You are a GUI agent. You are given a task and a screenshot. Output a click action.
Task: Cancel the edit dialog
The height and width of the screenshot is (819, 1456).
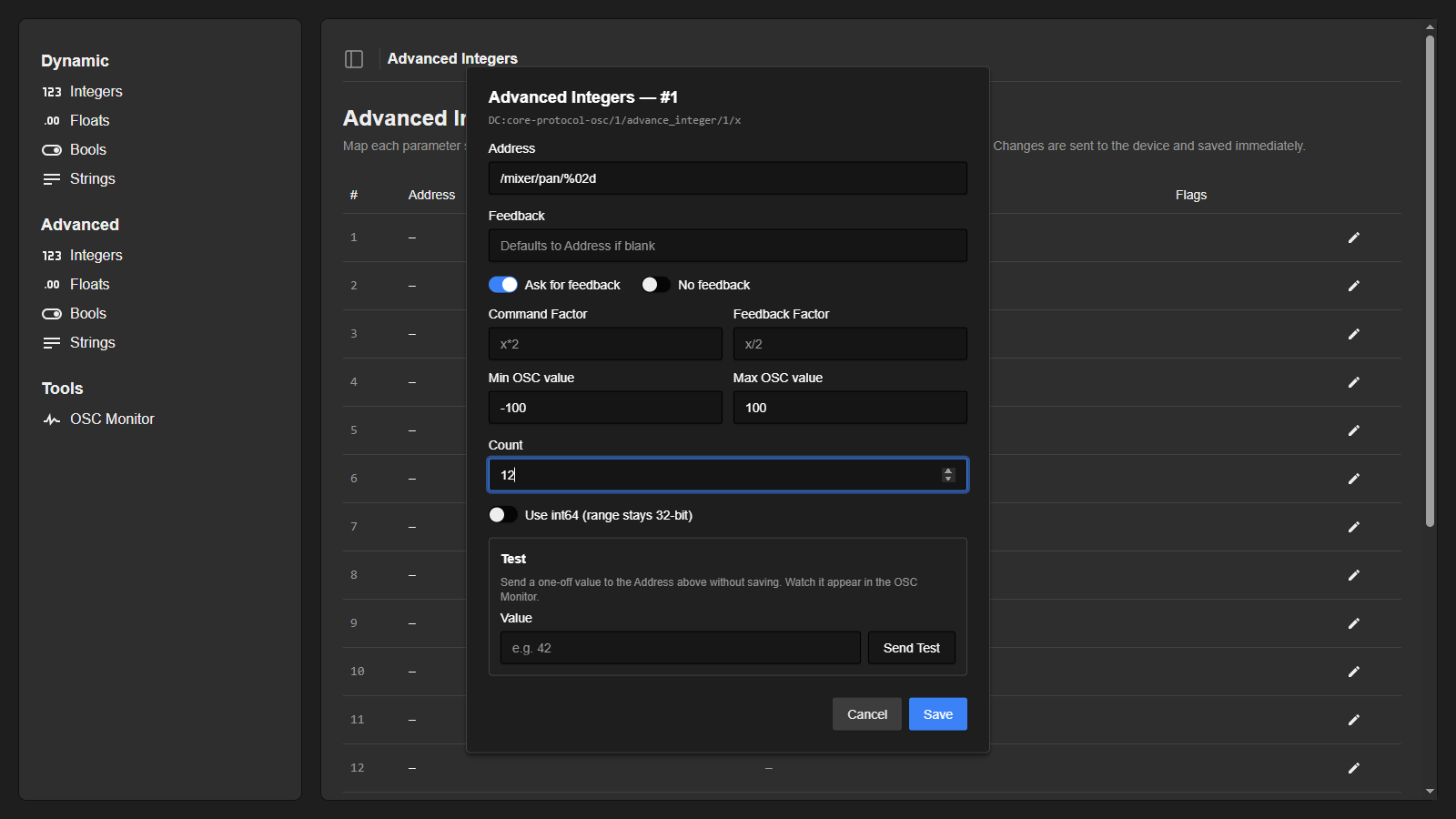[x=867, y=714]
